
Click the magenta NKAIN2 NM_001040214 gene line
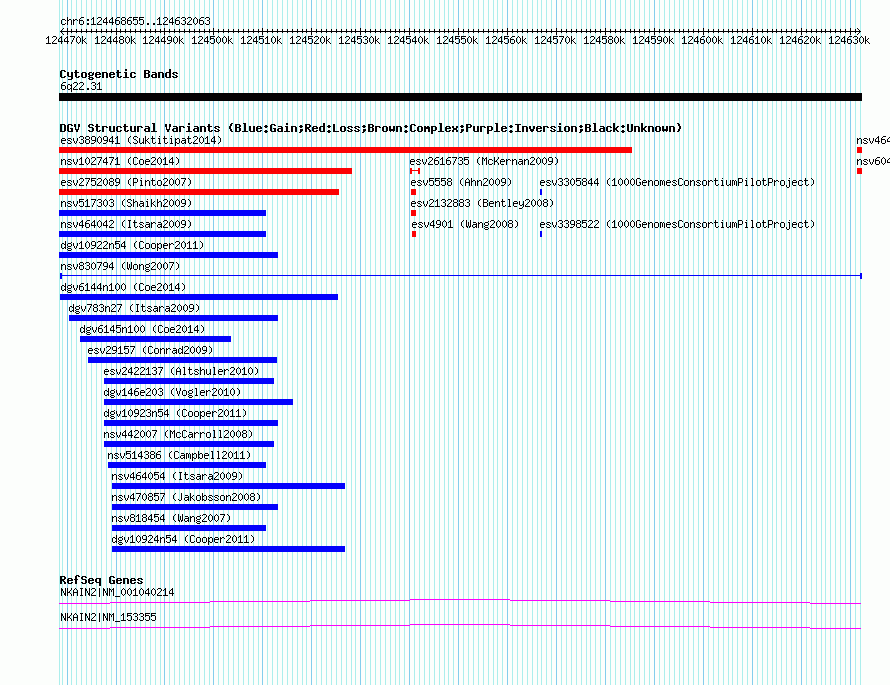click(x=460, y=602)
